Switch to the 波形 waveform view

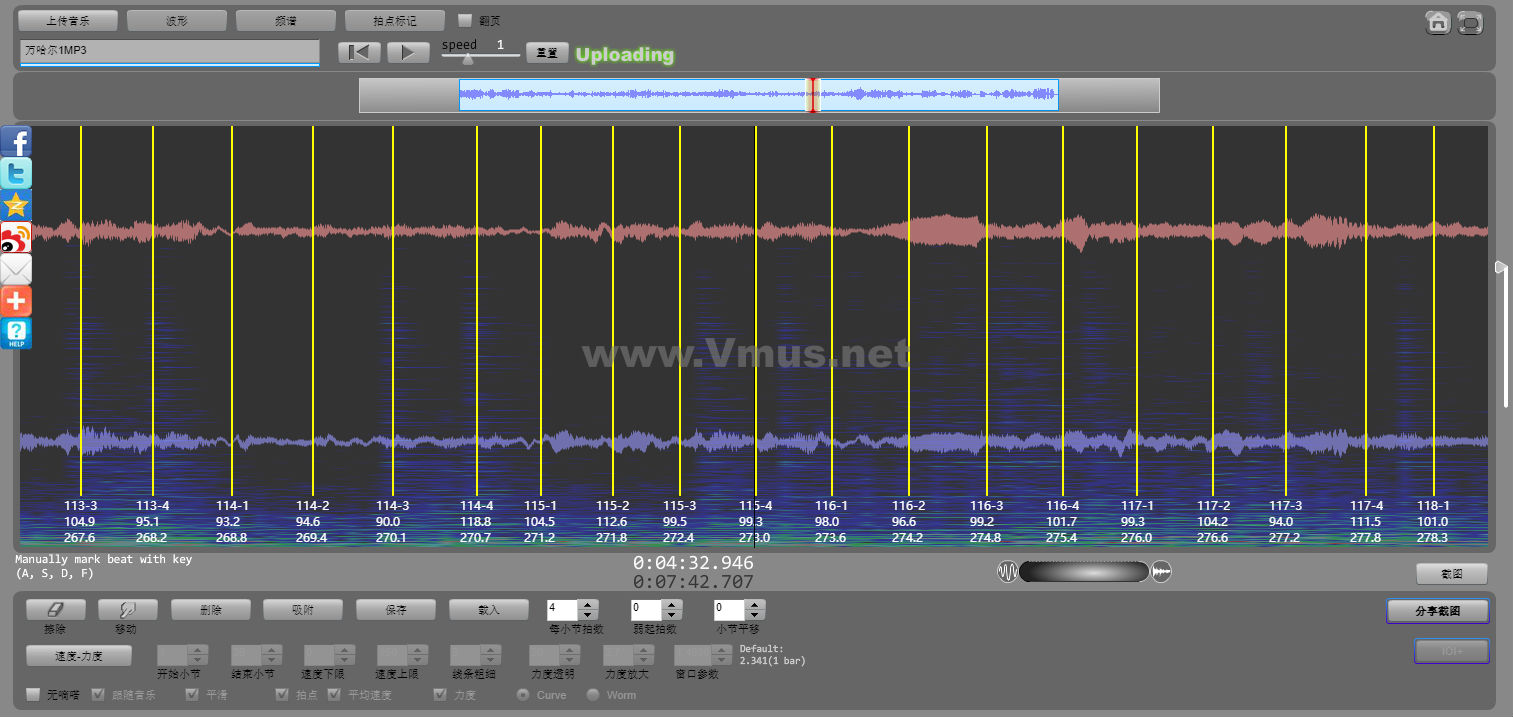click(x=176, y=20)
